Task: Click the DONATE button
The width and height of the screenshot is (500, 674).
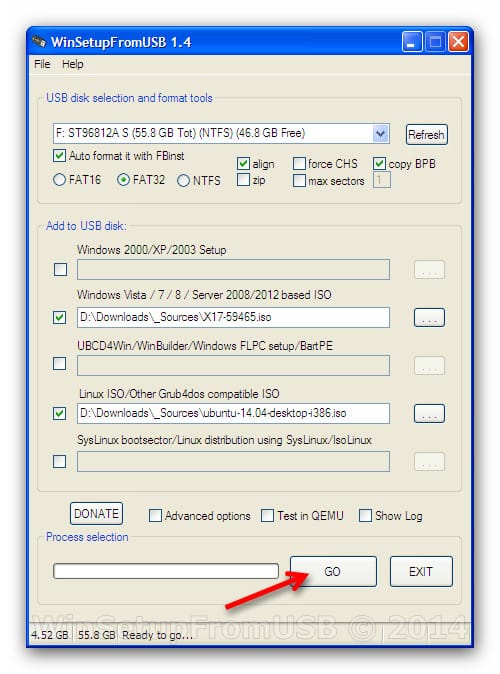Action: [96, 514]
